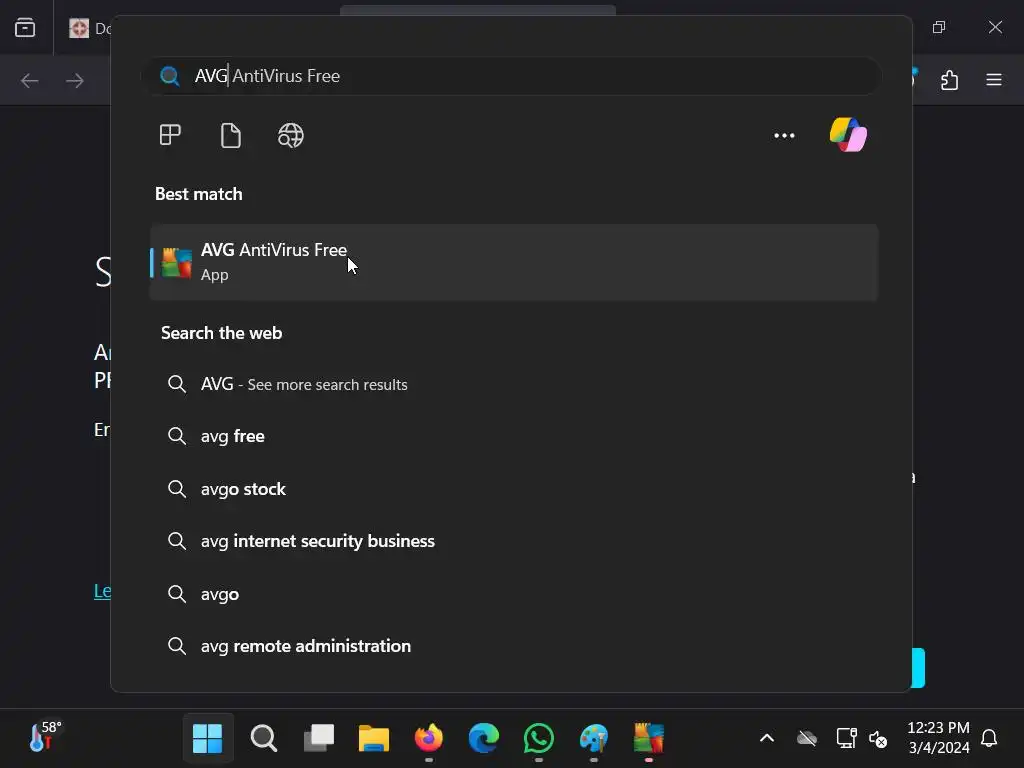
Task: Open the weather widget showing 58°
Action: click(45, 737)
